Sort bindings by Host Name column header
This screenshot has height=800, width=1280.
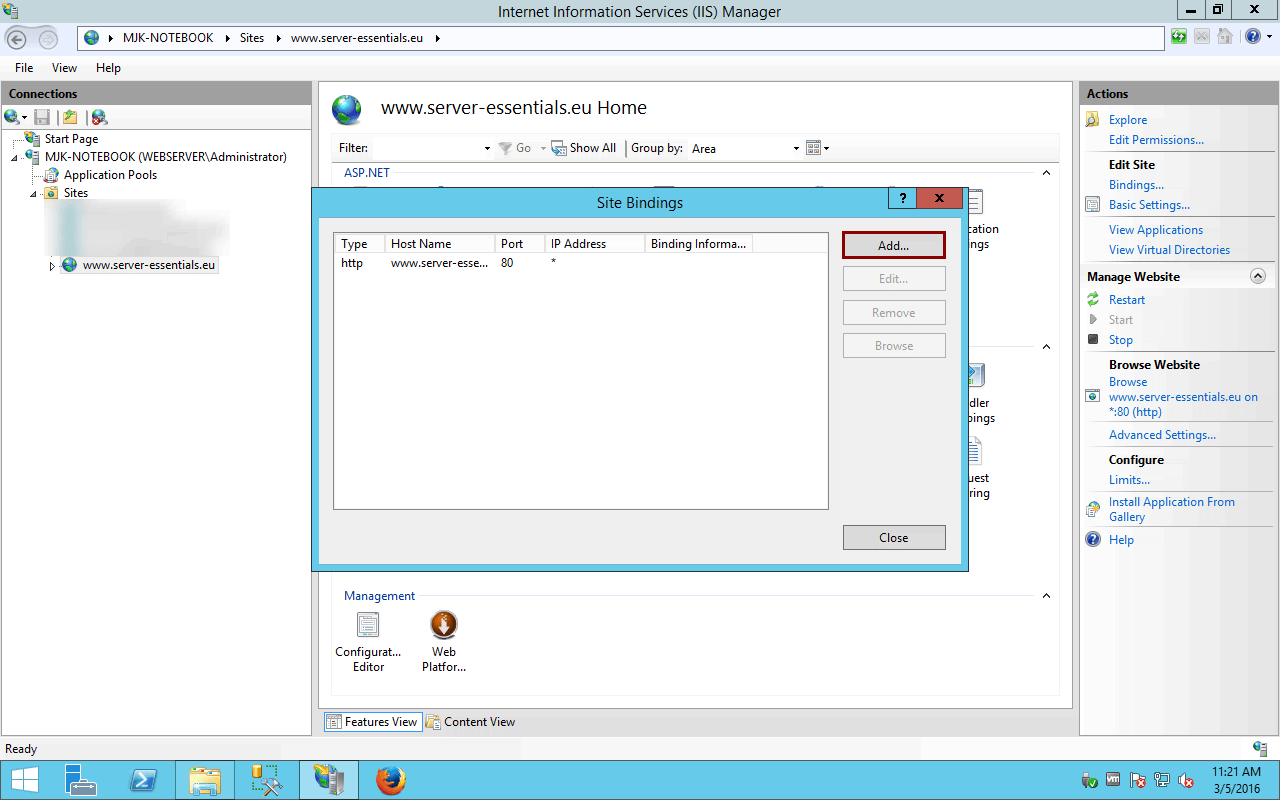(439, 244)
